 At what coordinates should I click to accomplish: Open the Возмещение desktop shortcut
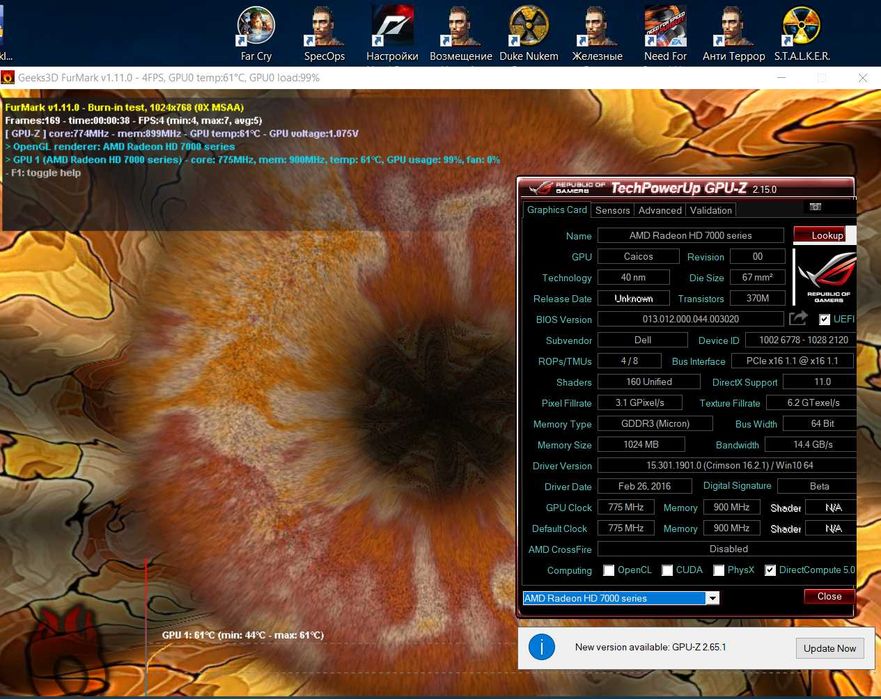coord(461,34)
